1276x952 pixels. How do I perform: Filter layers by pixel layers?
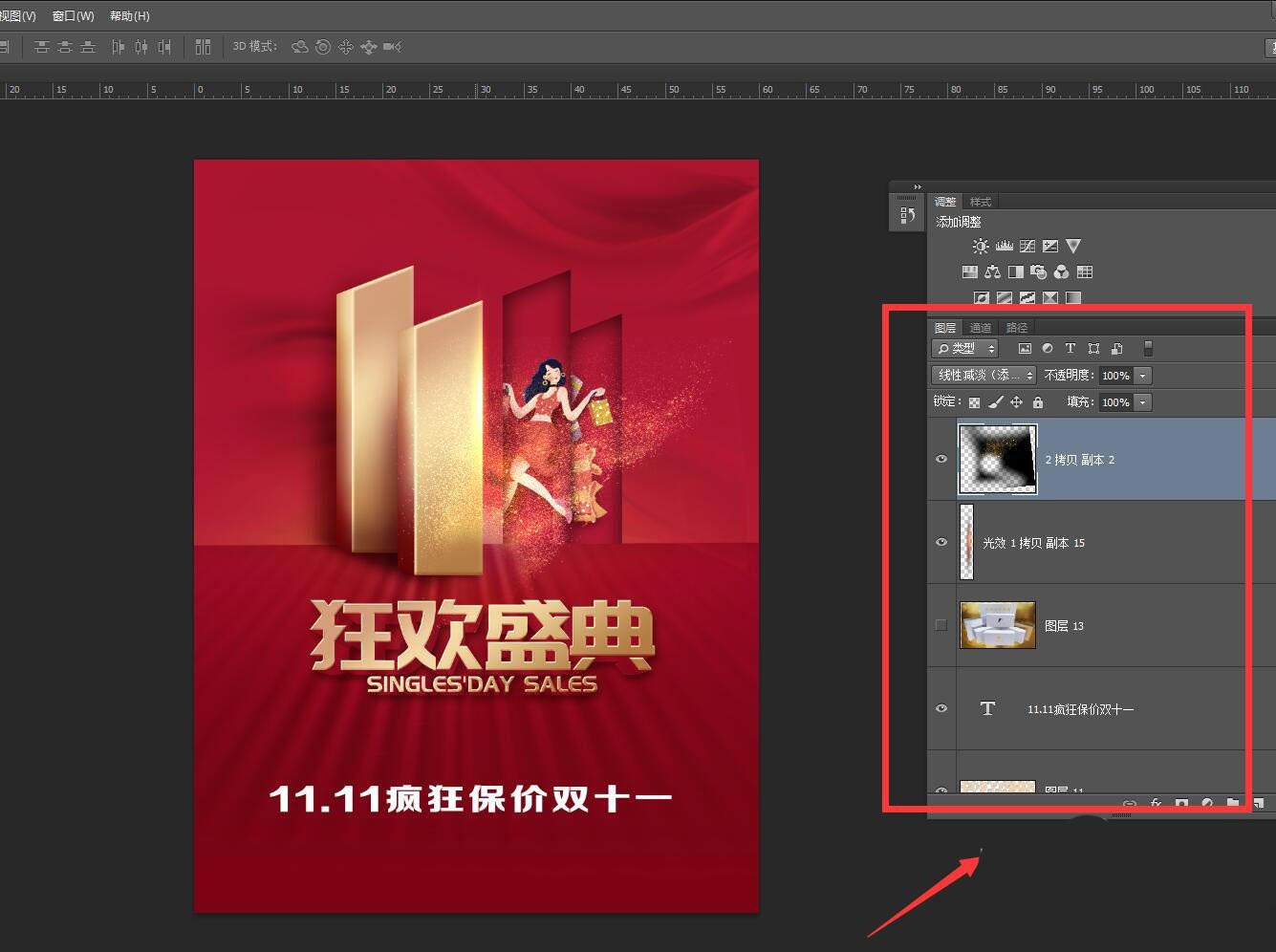1025,349
